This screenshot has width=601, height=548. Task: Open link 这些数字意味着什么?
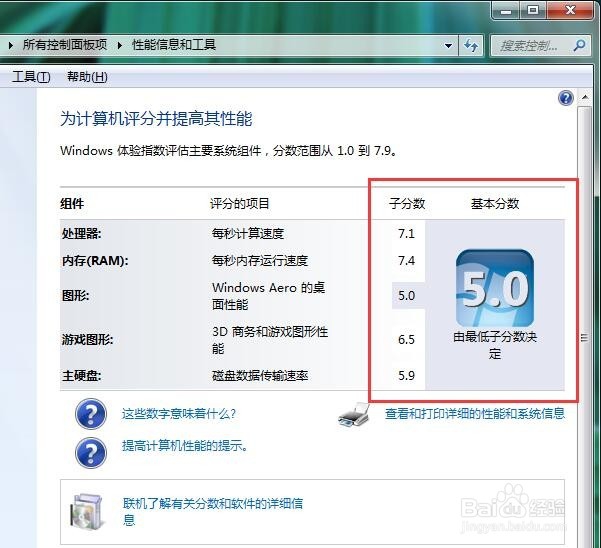click(179, 414)
